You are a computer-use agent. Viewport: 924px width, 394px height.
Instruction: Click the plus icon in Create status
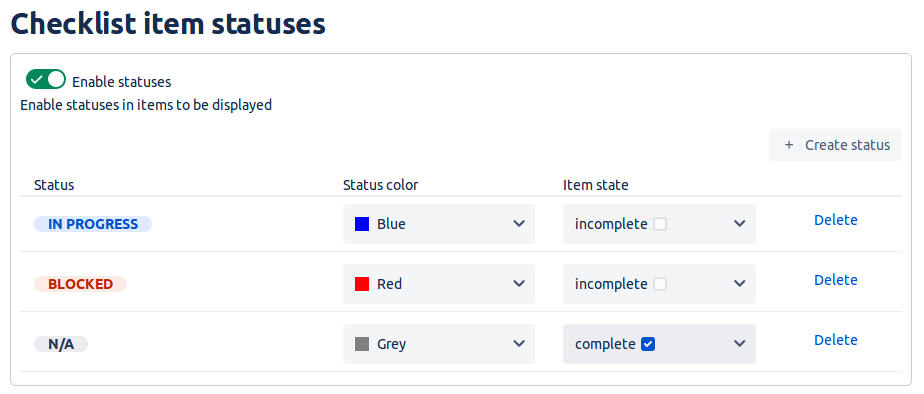[x=789, y=145]
